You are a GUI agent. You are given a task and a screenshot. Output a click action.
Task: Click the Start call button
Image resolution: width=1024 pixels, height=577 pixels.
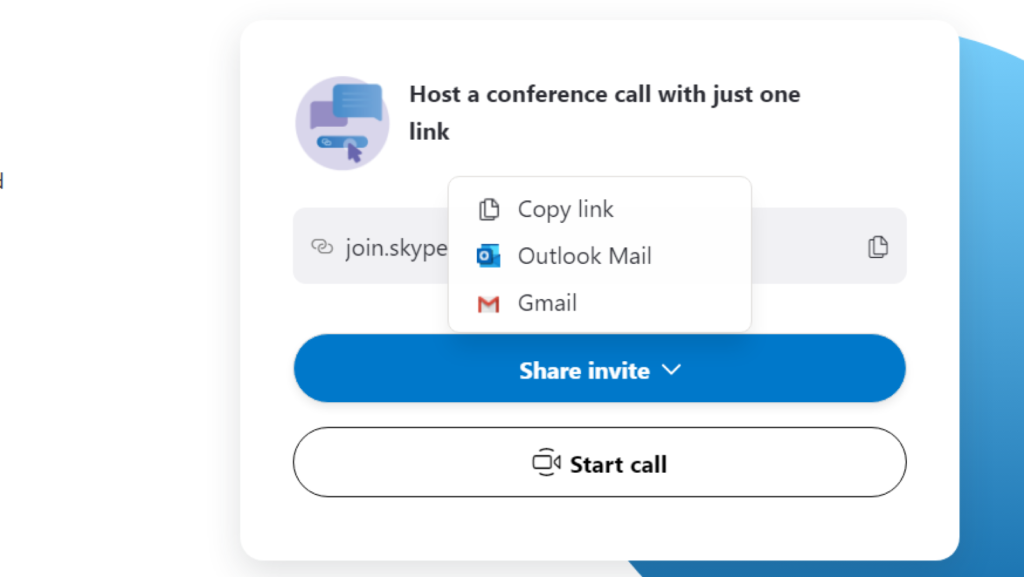point(599,462)
